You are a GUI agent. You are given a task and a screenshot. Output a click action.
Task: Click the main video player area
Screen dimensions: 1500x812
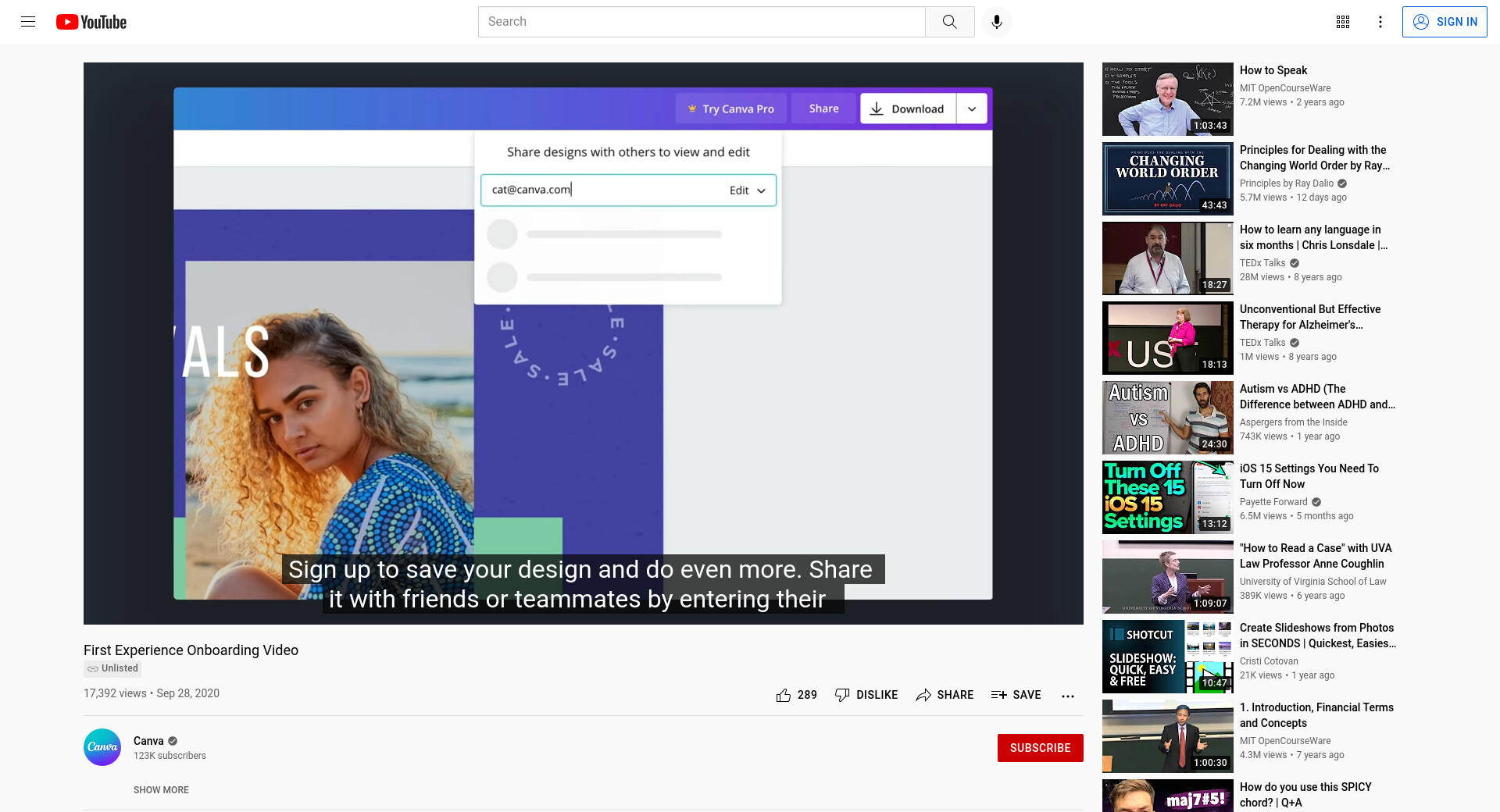(584, 344)
